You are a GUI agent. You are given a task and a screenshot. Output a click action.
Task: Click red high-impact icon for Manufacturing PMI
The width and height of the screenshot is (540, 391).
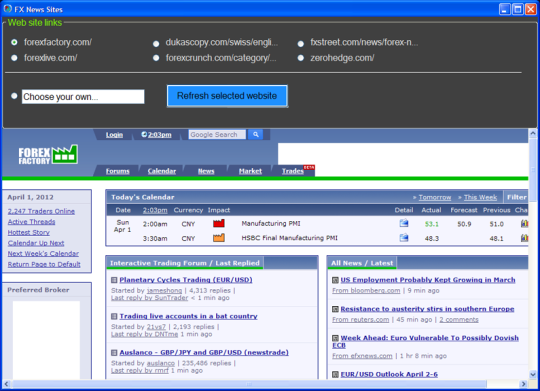[219, 224]
